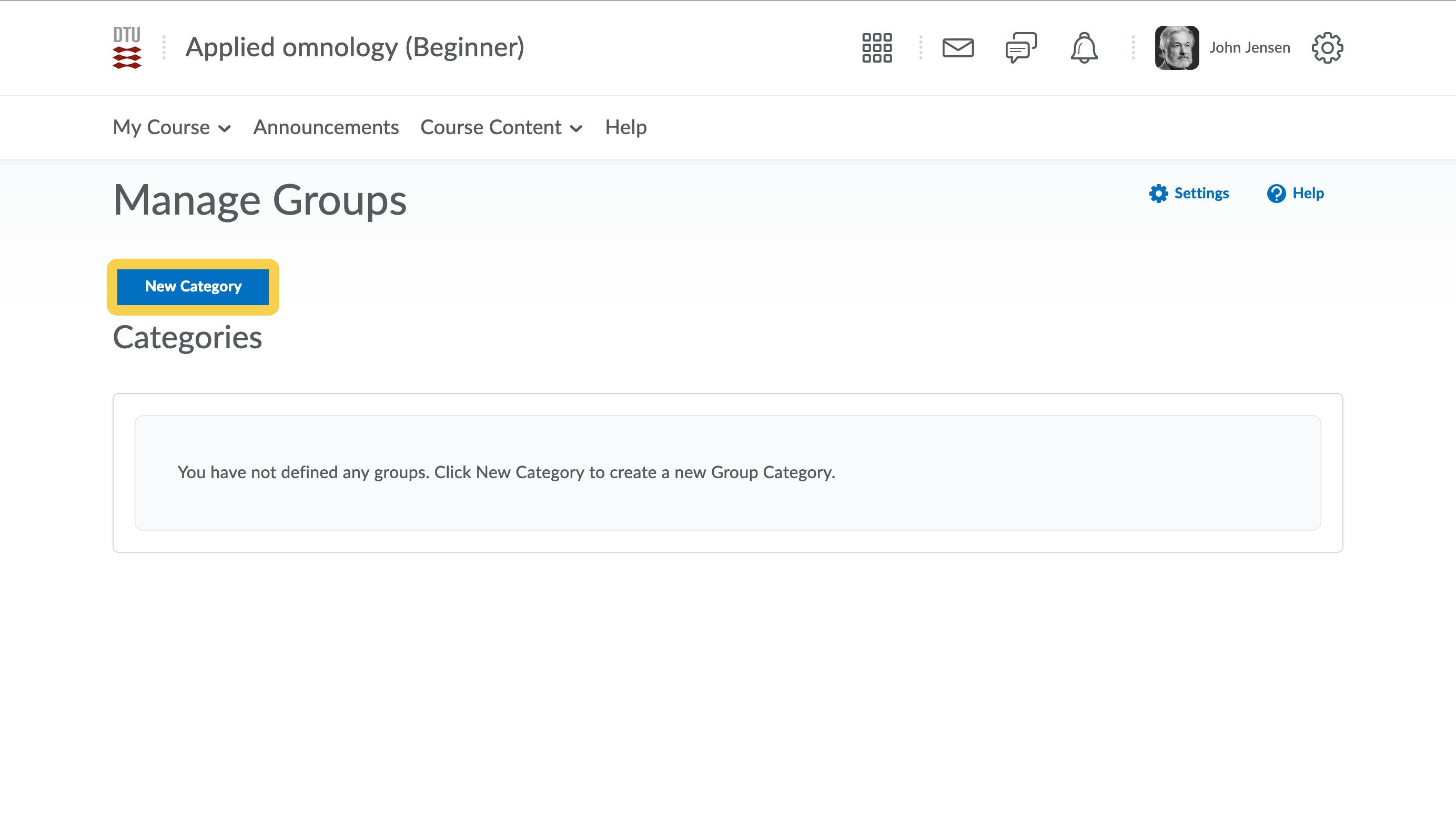The width and height of the screenshot is (1456, 819).
Task: Open the Manage Groups Settings link
Action: (x=1200, y=193)
